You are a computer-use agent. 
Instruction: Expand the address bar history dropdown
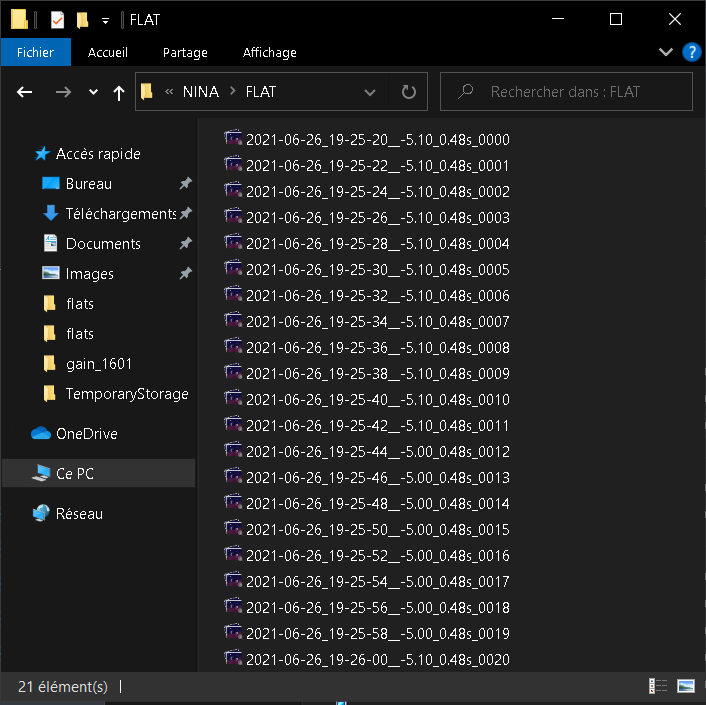(370, 92)
